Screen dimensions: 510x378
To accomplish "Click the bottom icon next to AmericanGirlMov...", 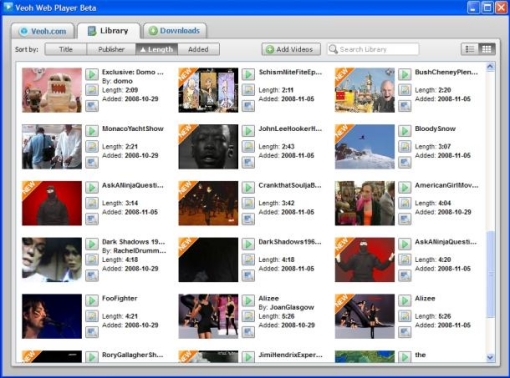I will 405,219.
